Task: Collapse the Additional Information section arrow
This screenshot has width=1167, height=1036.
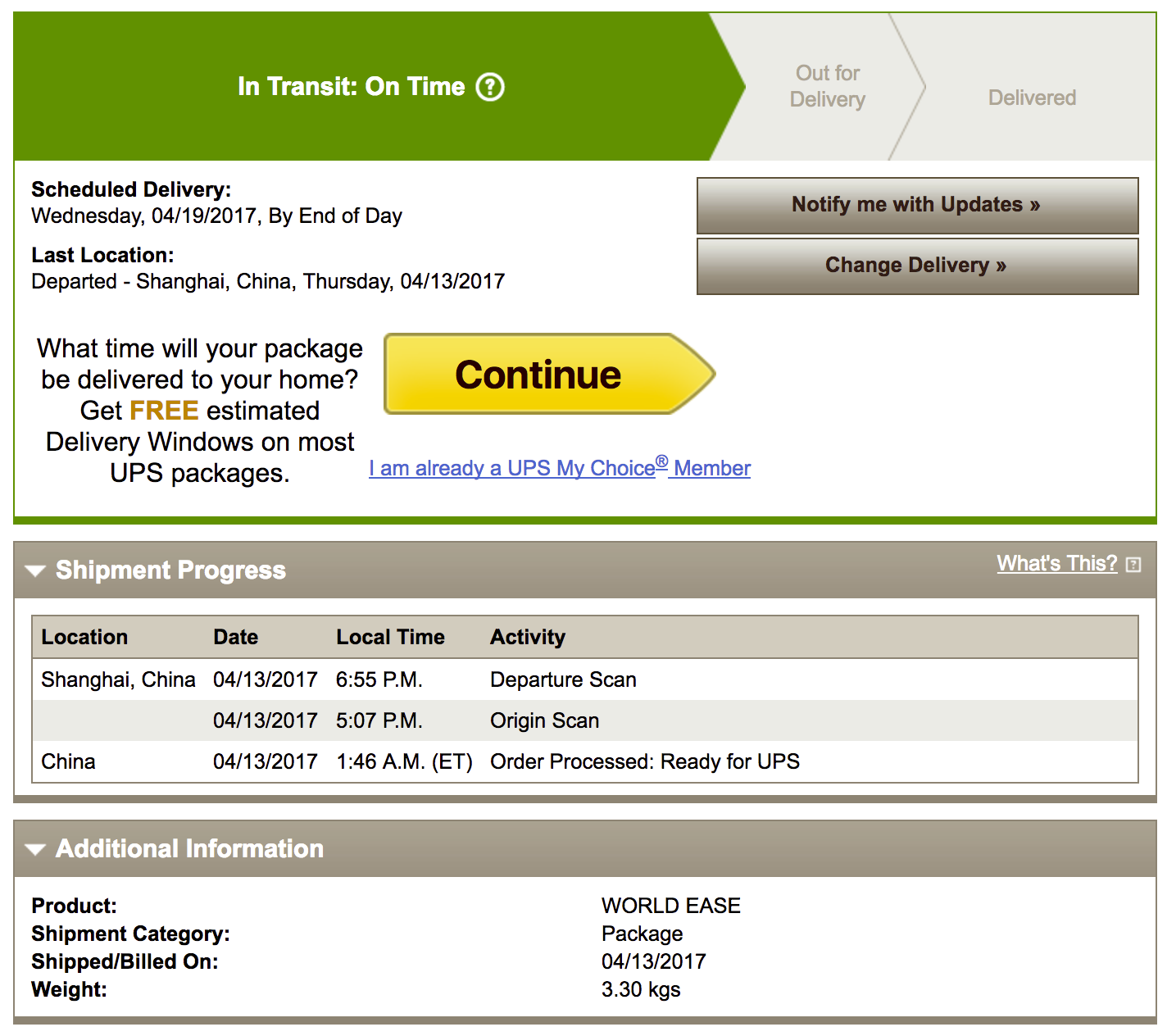Action: [x=35, y=849]
